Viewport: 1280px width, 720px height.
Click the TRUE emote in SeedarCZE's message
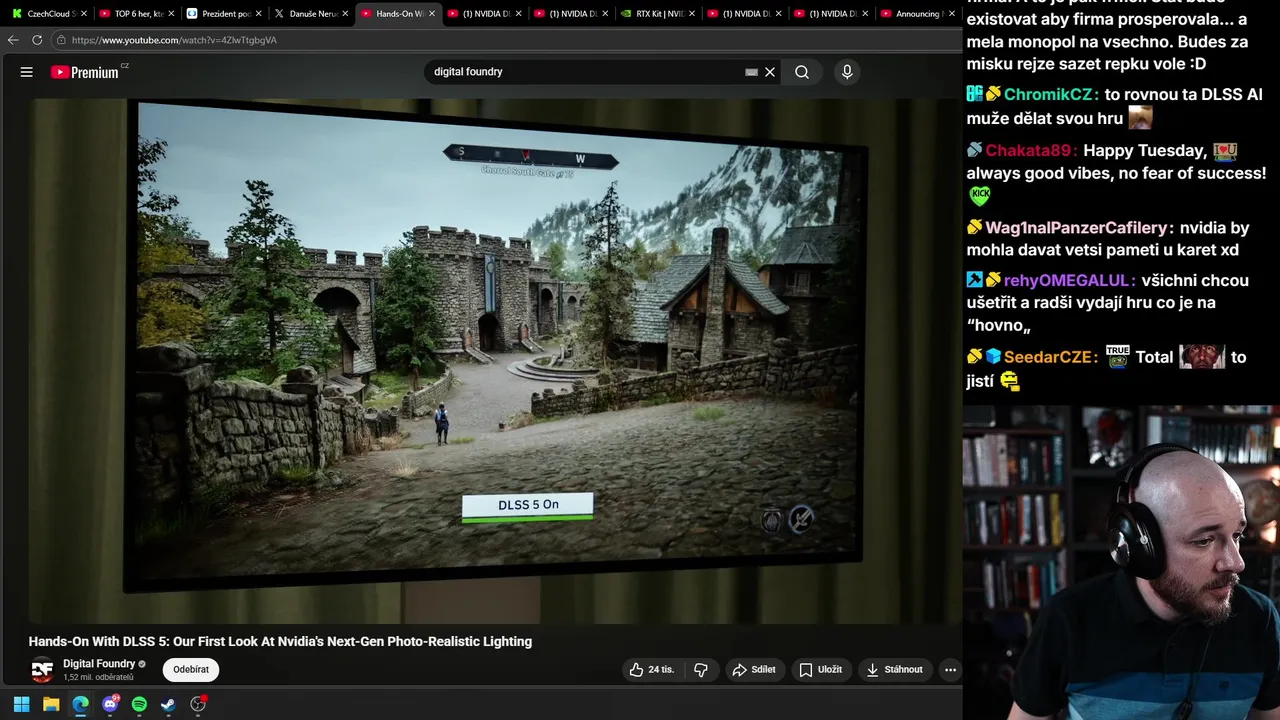(1117, 356)
